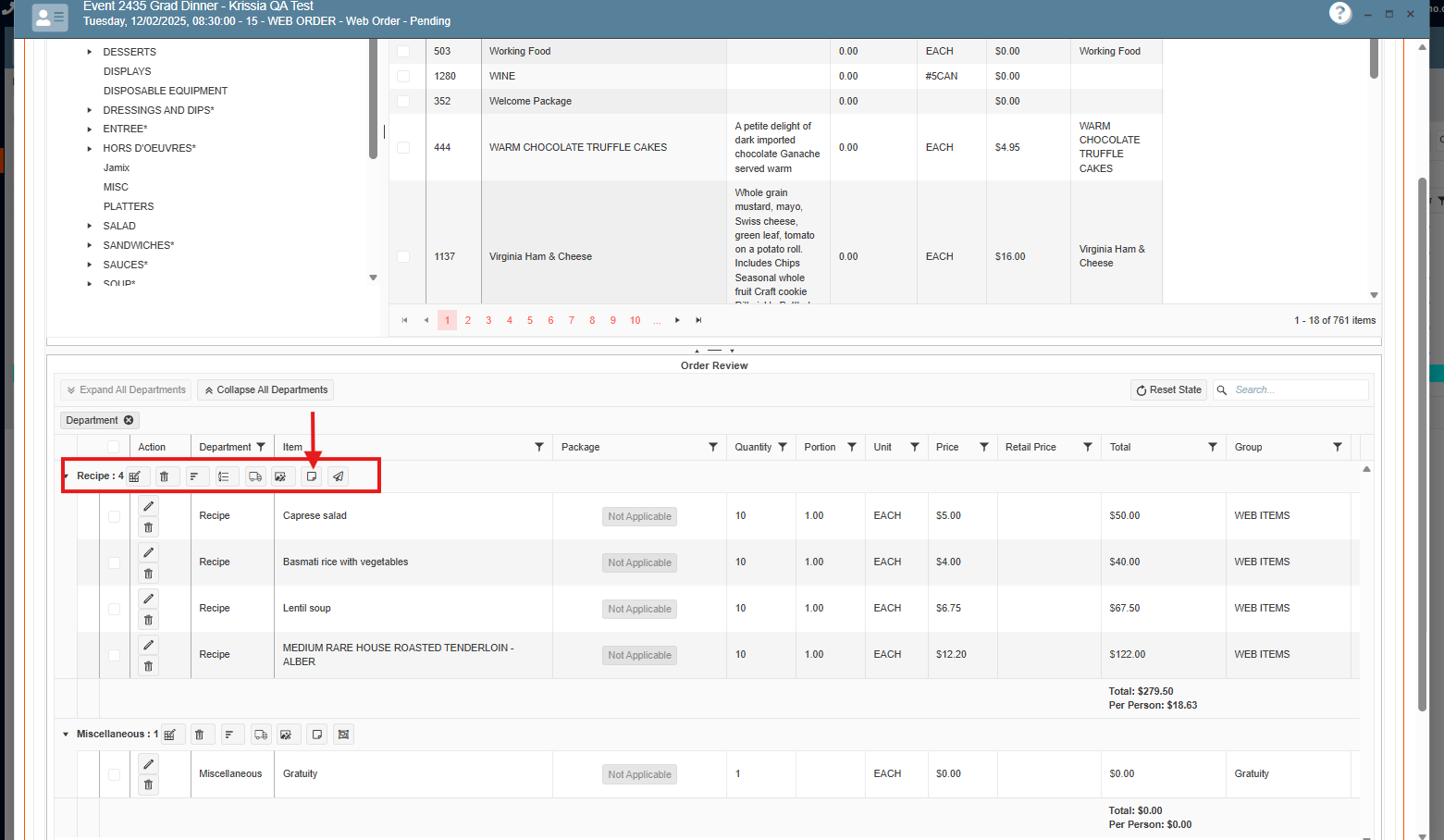Click the paper plane icon in Recipe group

(339, 476)
